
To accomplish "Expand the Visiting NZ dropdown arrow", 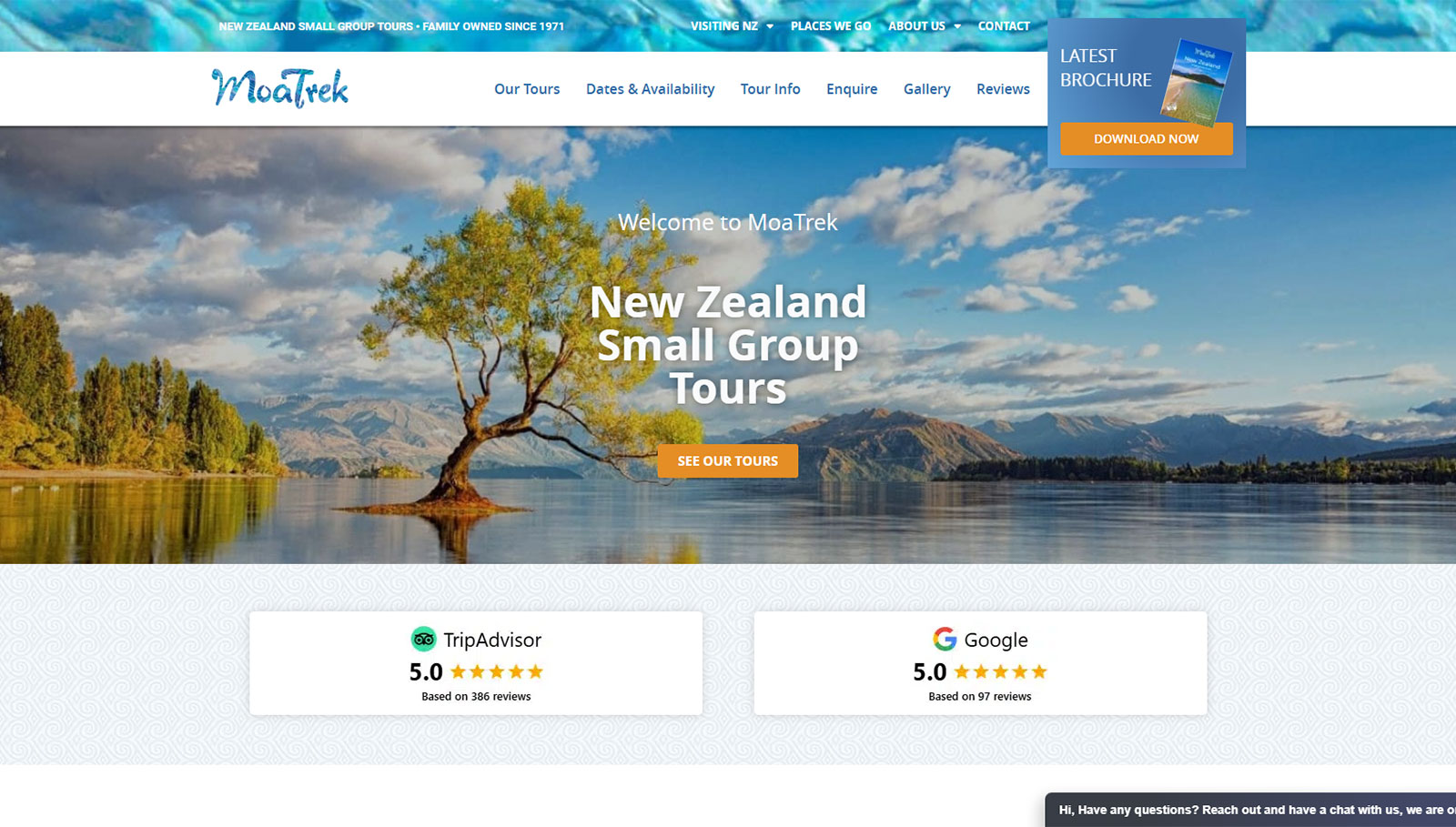I will 770,26.
